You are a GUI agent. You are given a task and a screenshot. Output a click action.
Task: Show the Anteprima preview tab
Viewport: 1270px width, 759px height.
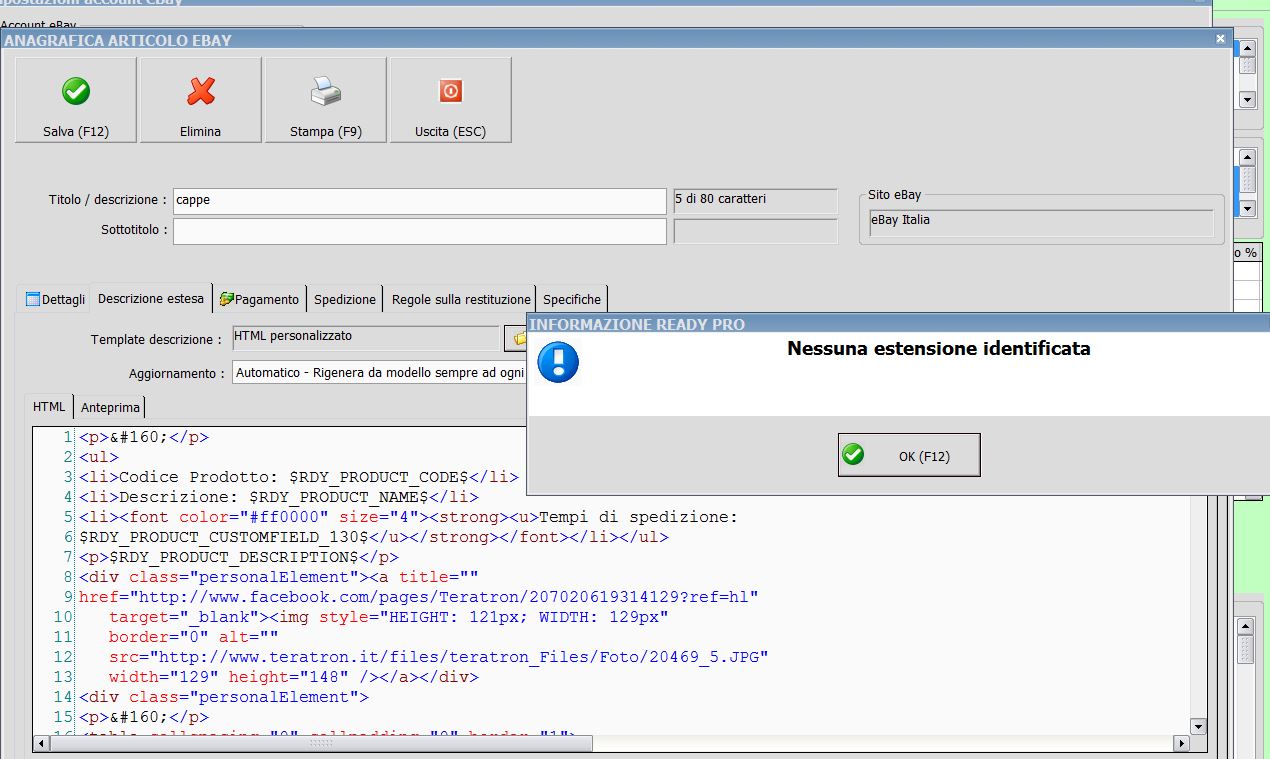point(110,407)
